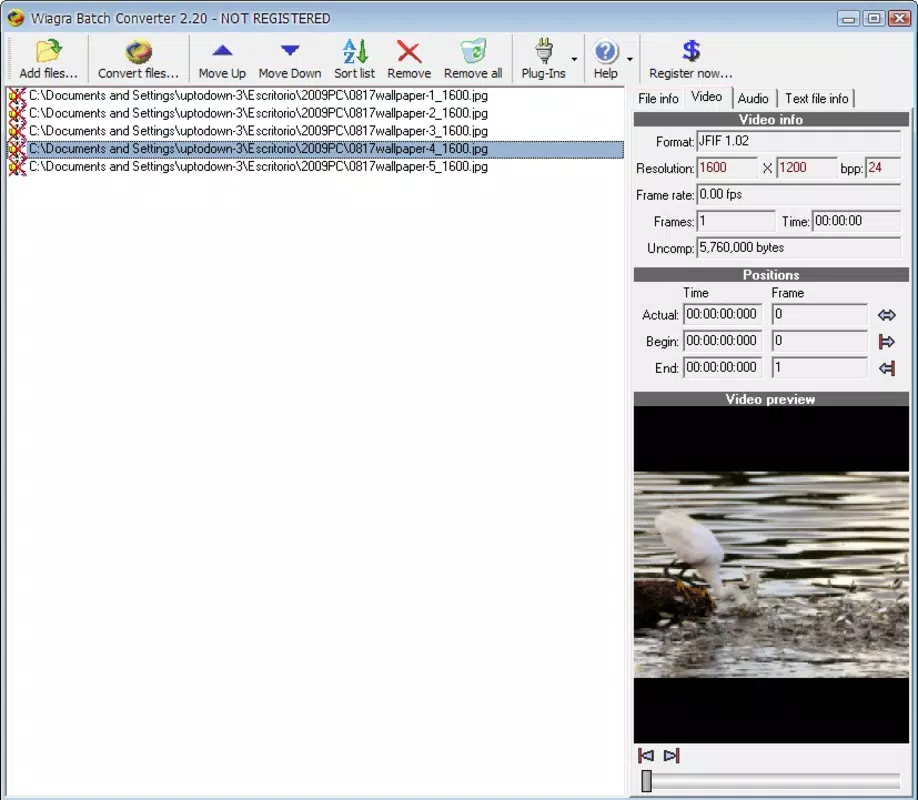Jump preview to beginning marker button
This screenshot has height=800, width=918.
coord(646,755)
